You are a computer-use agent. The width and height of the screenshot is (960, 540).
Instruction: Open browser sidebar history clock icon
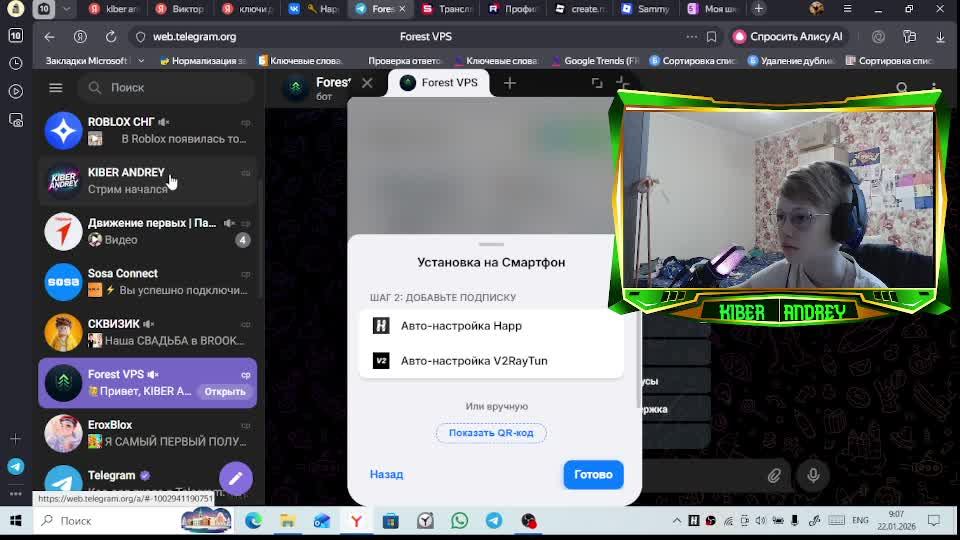pos(16,63)
